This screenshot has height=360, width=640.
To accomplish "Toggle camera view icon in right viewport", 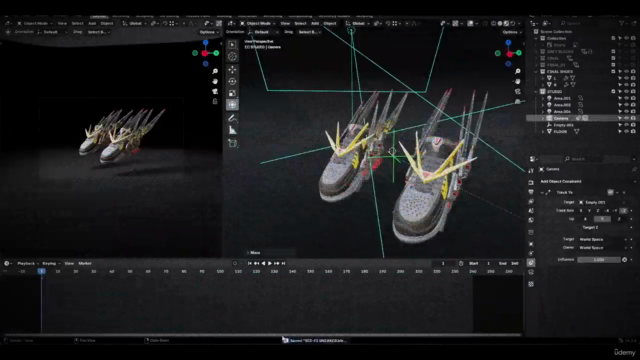I will tap(518, 91).
